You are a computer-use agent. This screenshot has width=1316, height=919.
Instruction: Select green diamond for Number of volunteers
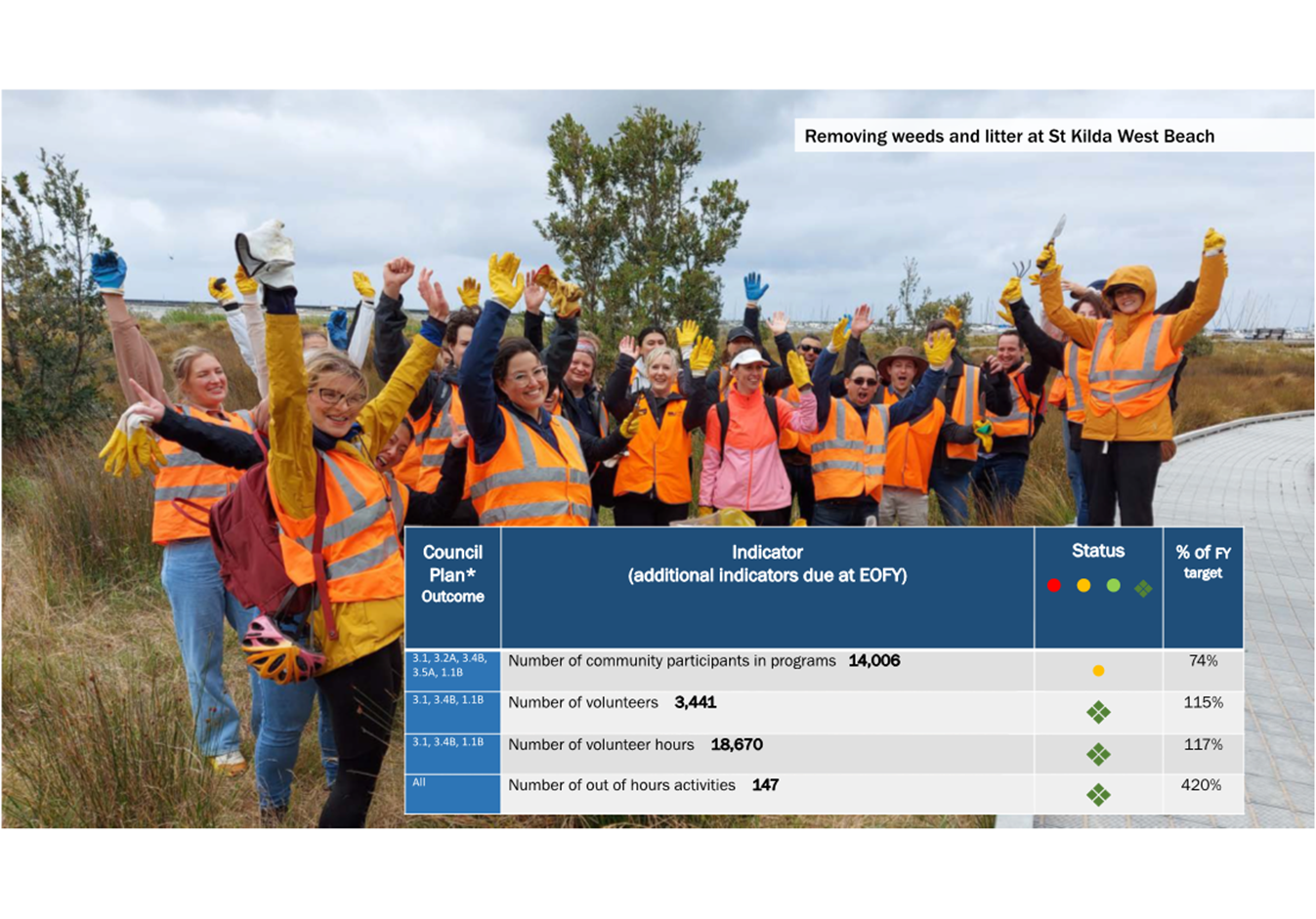(x=1098, y=713)
